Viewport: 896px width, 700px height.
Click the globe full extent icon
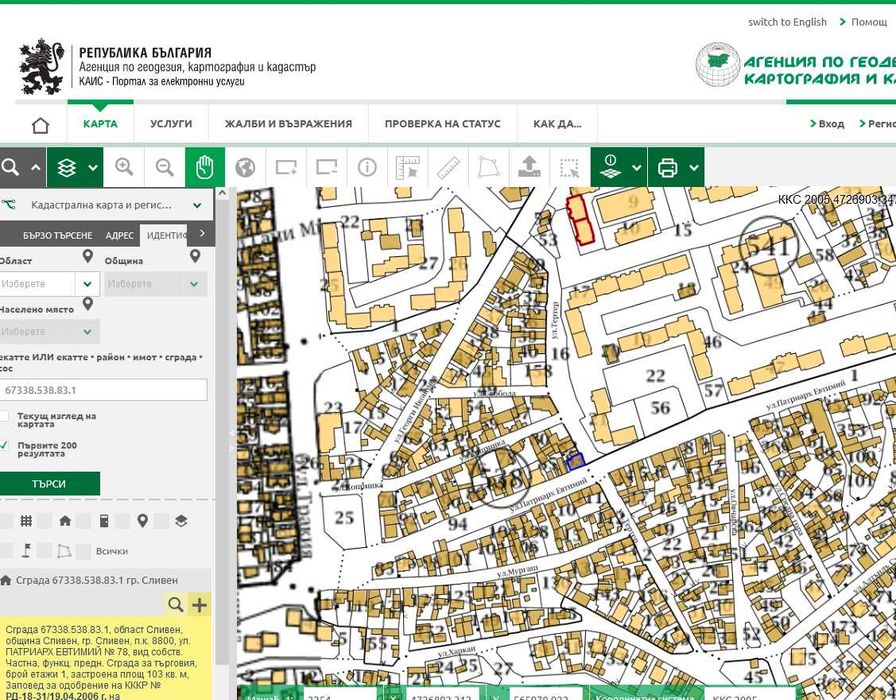[x=245, y=168]
